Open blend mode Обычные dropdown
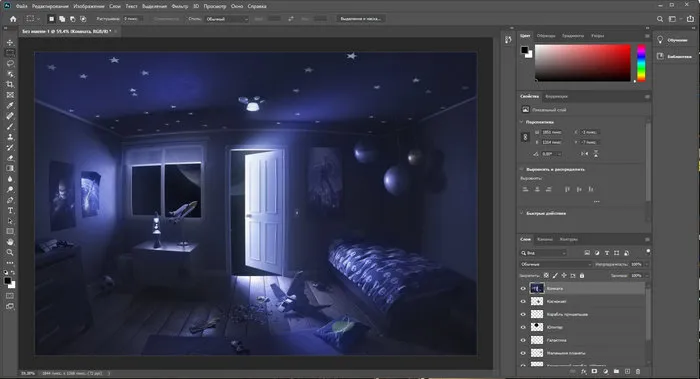The width and height of the screenshot is (700, 379). point(556,264)
